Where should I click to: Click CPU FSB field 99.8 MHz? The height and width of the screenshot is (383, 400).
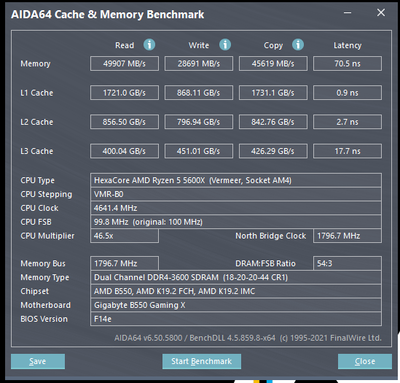[236, 222]
